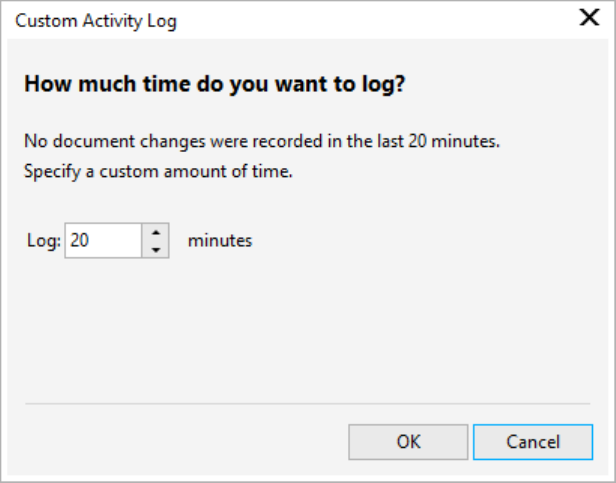Click the empty footer space left of OK
Image resolution: width=616 pixels, height=483 pixels.
(180, 441)
